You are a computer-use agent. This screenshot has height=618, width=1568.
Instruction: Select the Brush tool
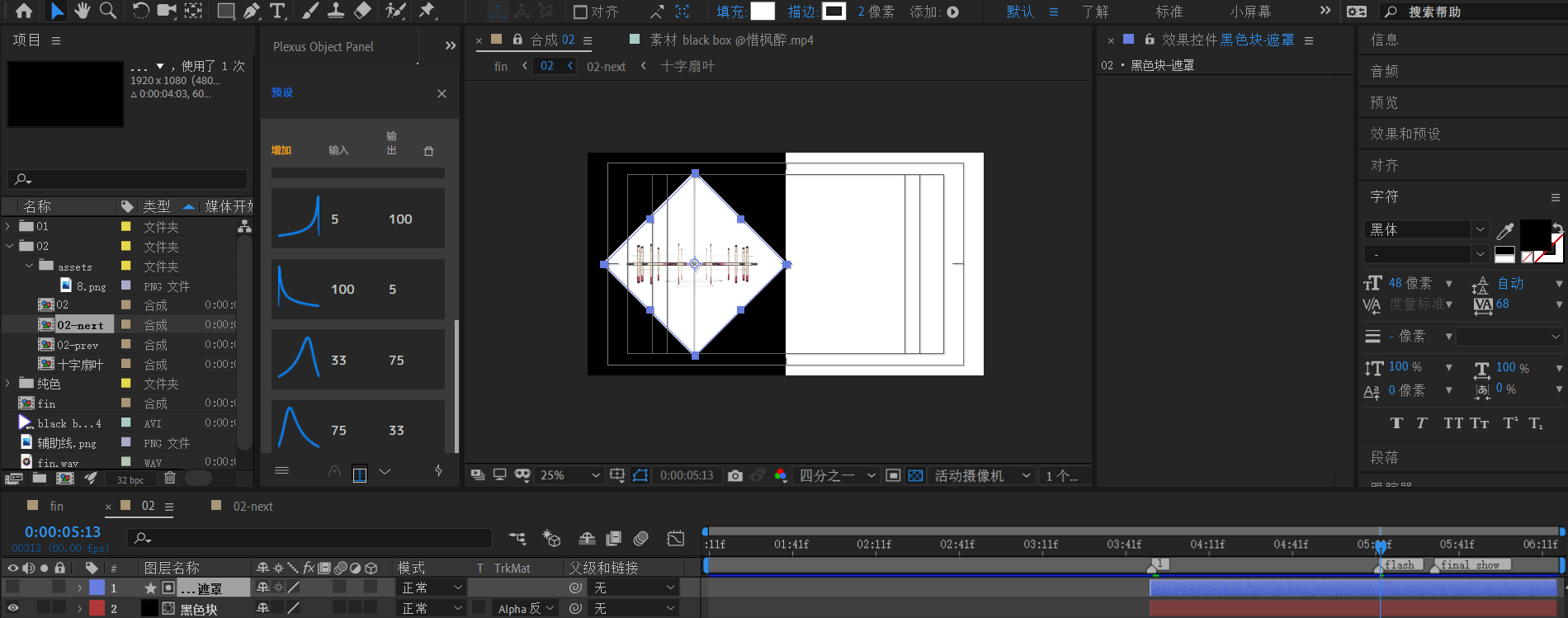(x=309, y=11)
